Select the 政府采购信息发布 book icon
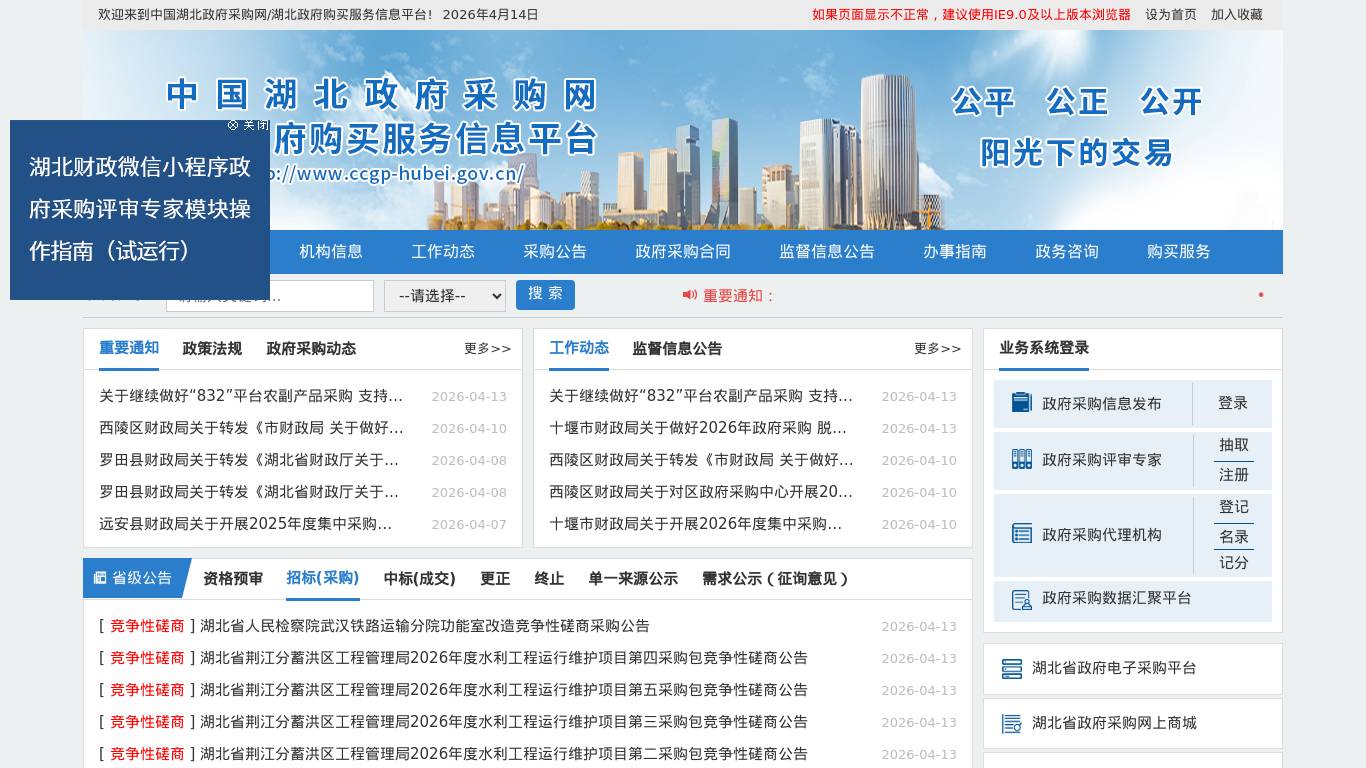This screenshot has width=1366, height=768. point(1021,402)
